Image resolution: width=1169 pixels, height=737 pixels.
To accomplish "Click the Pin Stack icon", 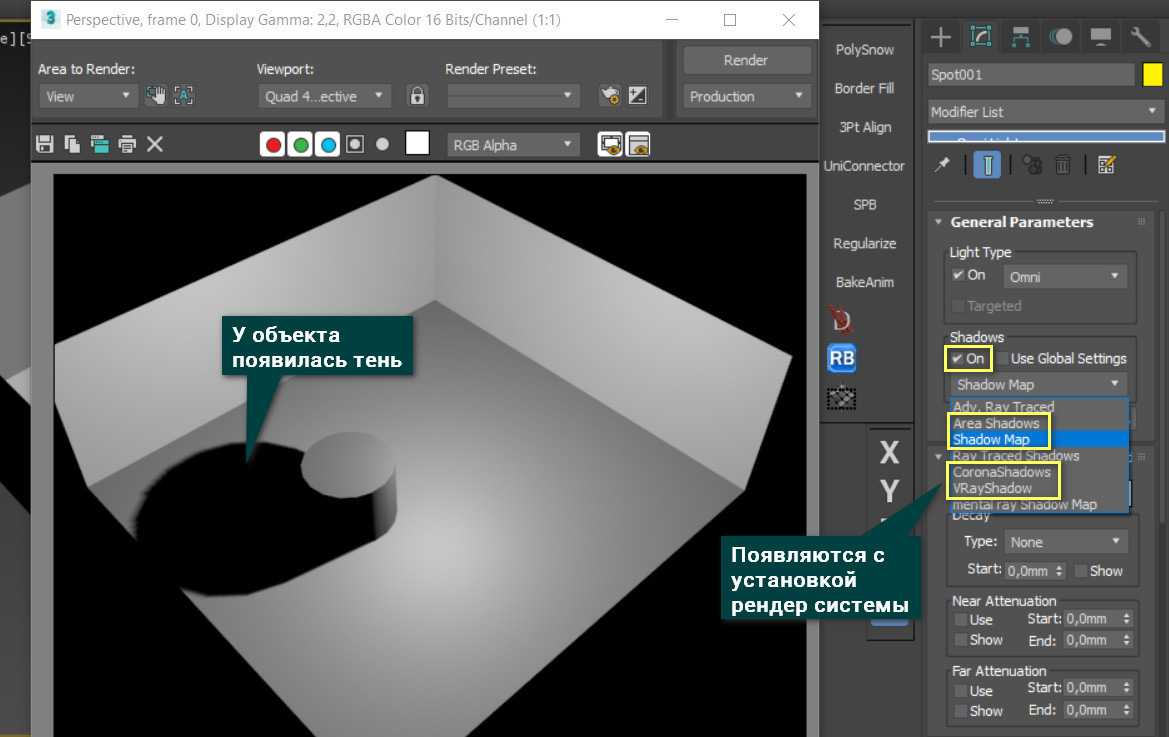I will 941,165.
